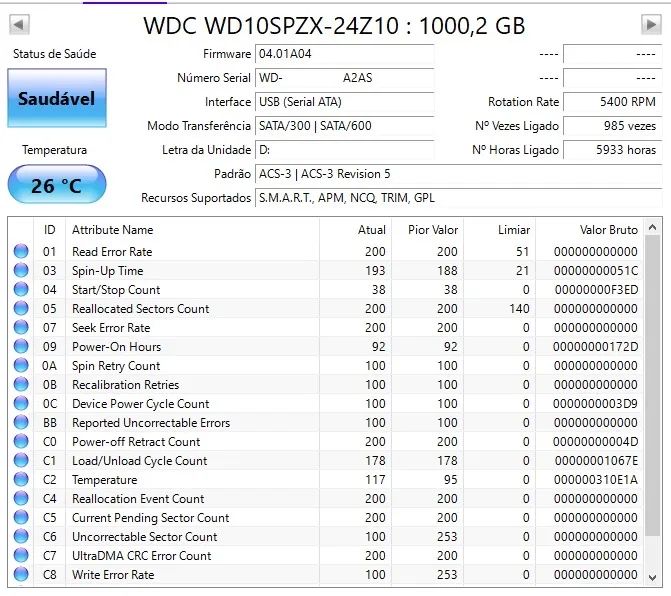This screenshot has width=671, height=596.
Task: Click the status circle for Read Error Rate
Action: click(x=21, y=251)
